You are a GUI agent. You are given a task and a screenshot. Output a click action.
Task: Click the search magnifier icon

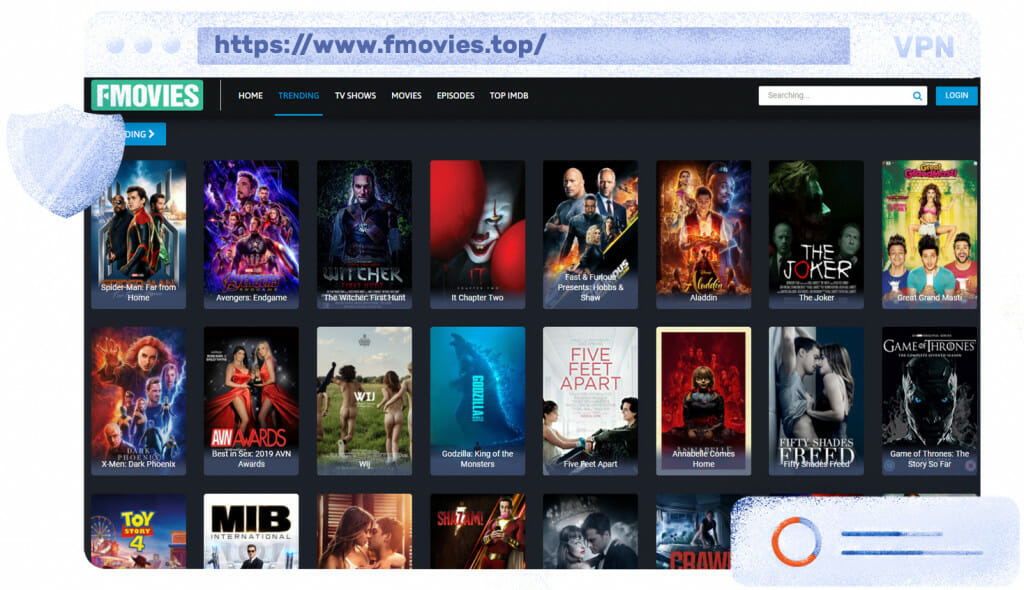917,96
